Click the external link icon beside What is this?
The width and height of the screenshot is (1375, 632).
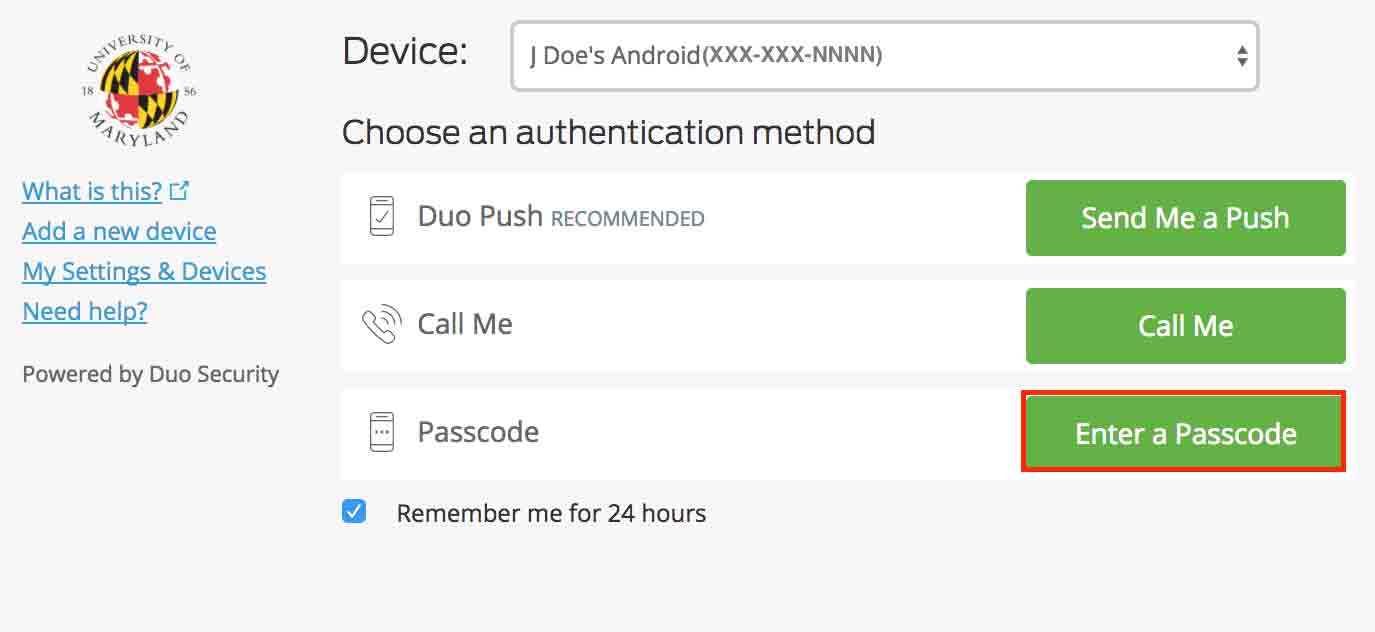(x=180, y=188)
